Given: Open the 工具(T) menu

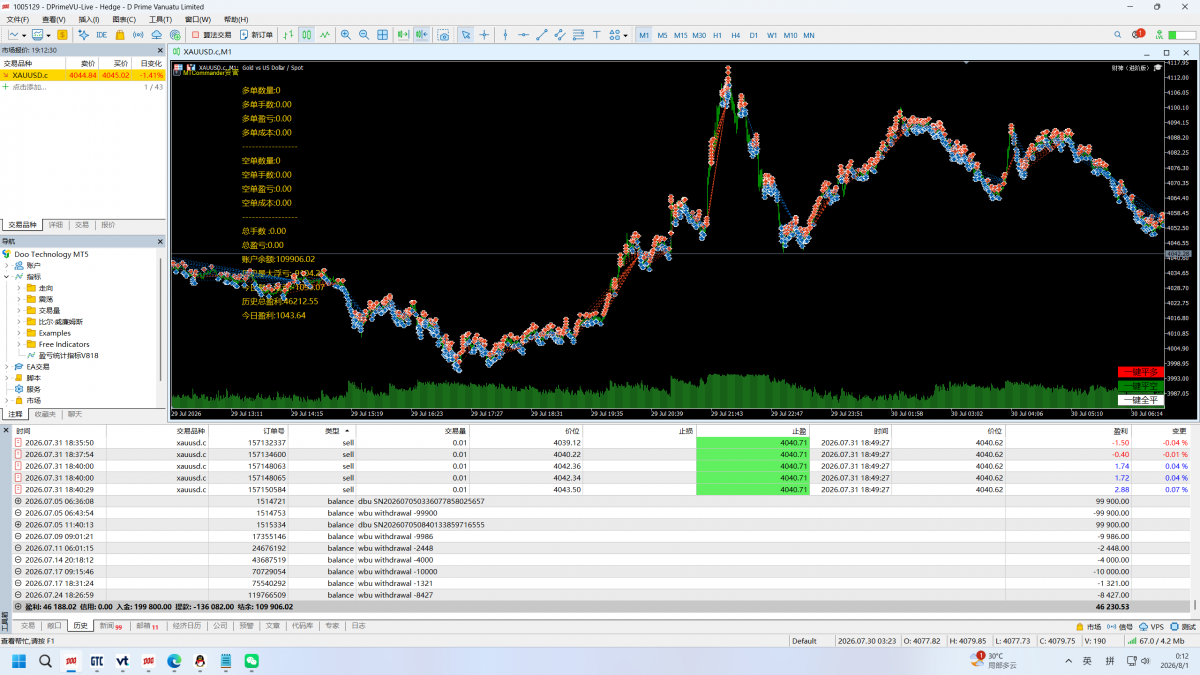Looking at the screenshot, I should 160,19.
